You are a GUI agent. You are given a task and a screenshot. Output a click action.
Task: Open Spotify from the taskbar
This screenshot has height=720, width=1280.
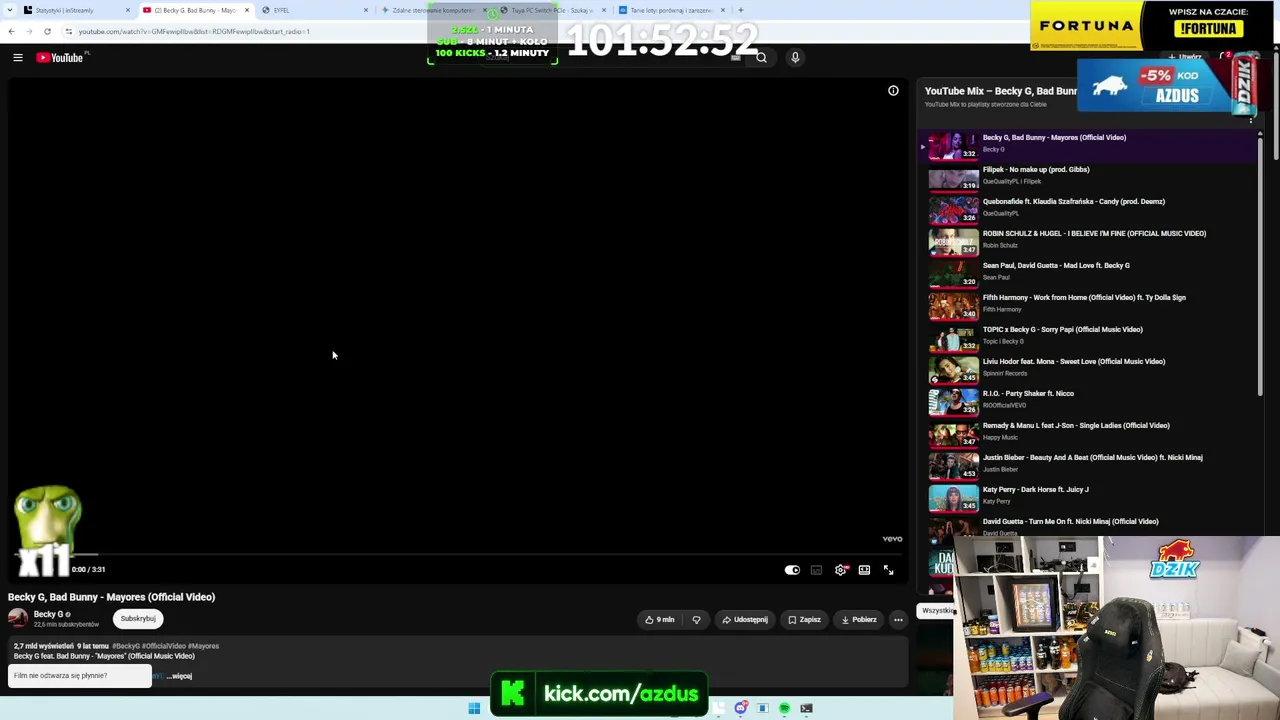point(784,708)
